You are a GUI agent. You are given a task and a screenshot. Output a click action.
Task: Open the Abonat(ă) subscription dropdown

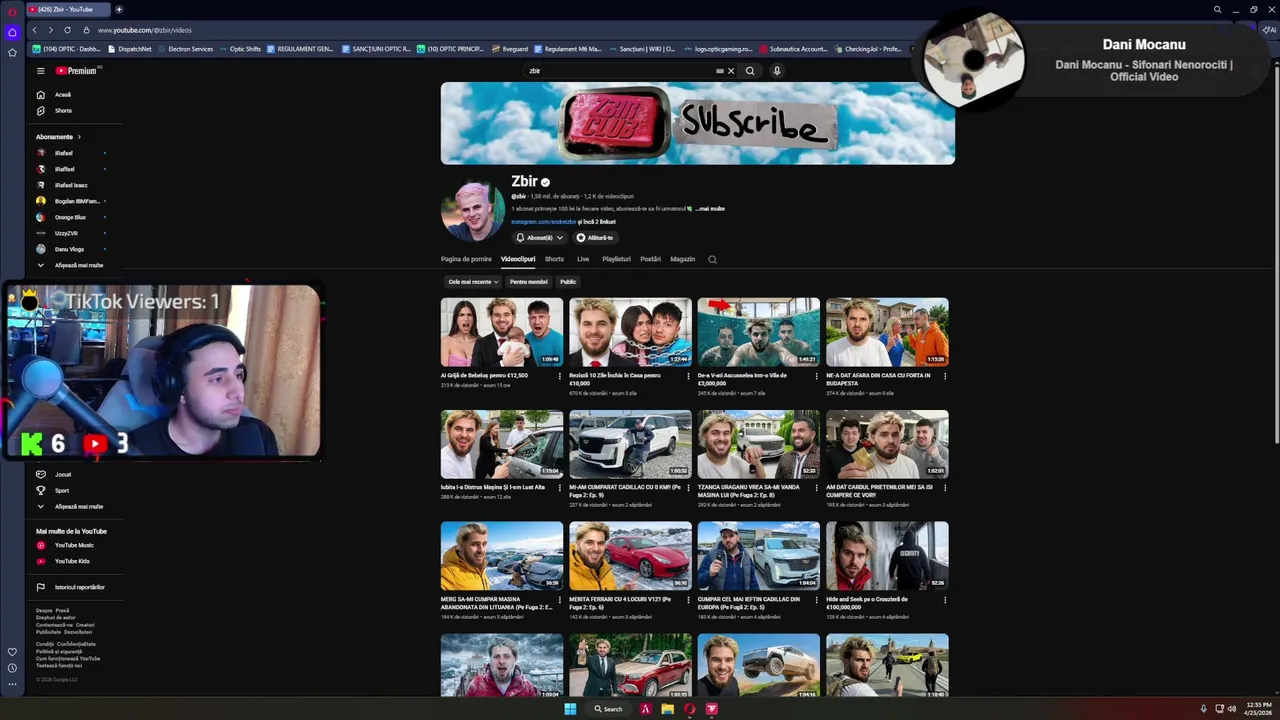tap(539, 238)
